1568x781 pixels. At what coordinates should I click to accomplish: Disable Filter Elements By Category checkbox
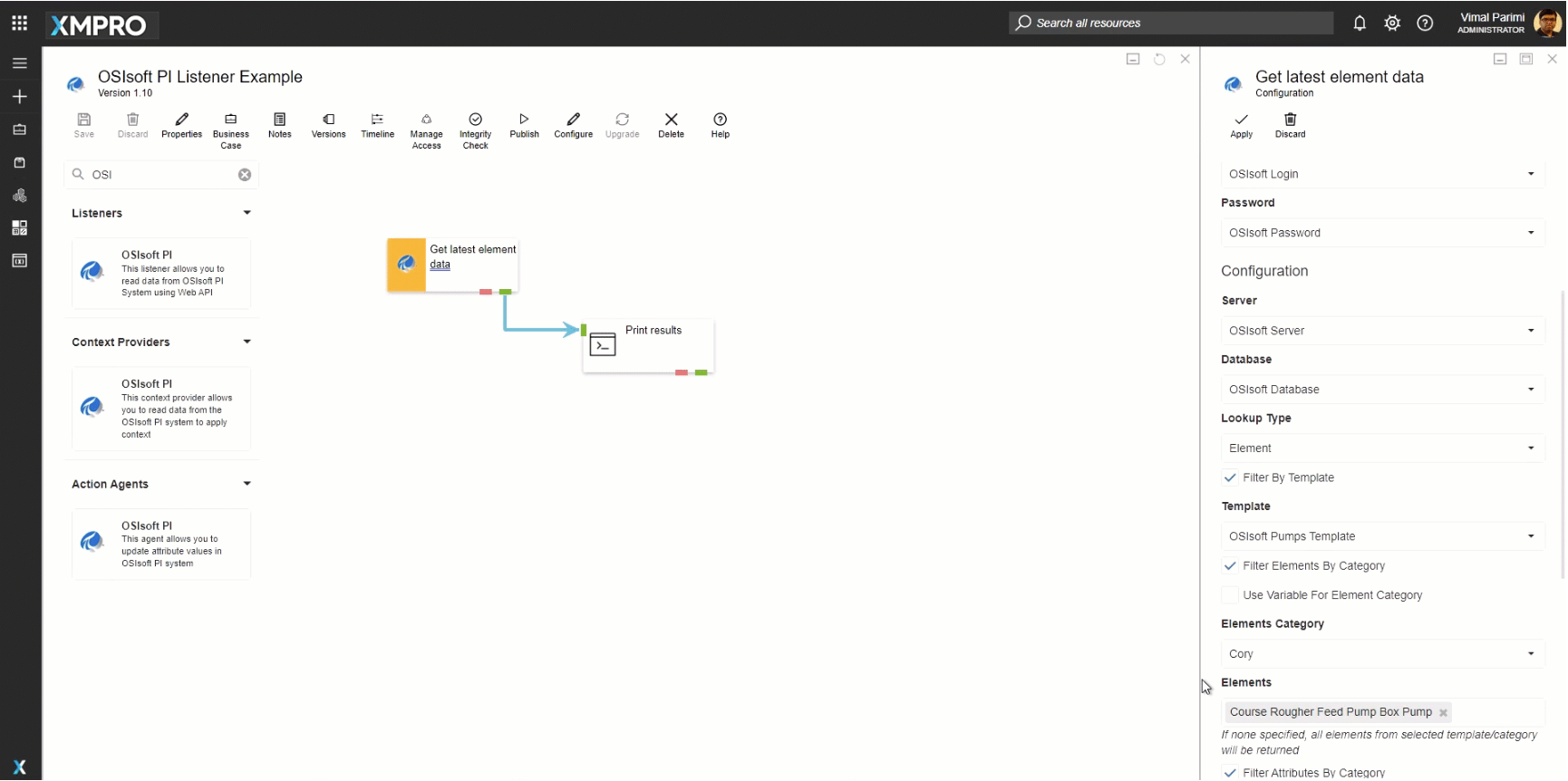click(1230, 566)
